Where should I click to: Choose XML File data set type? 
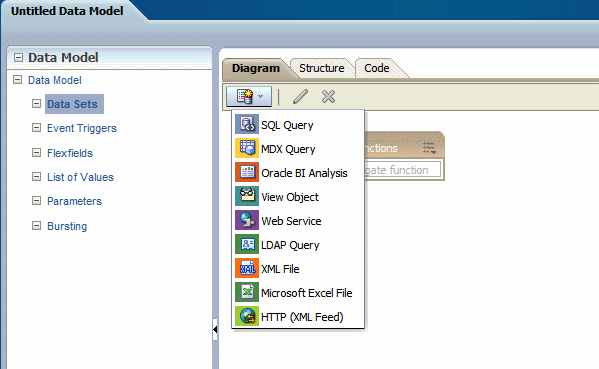click(x=298, y=269)
